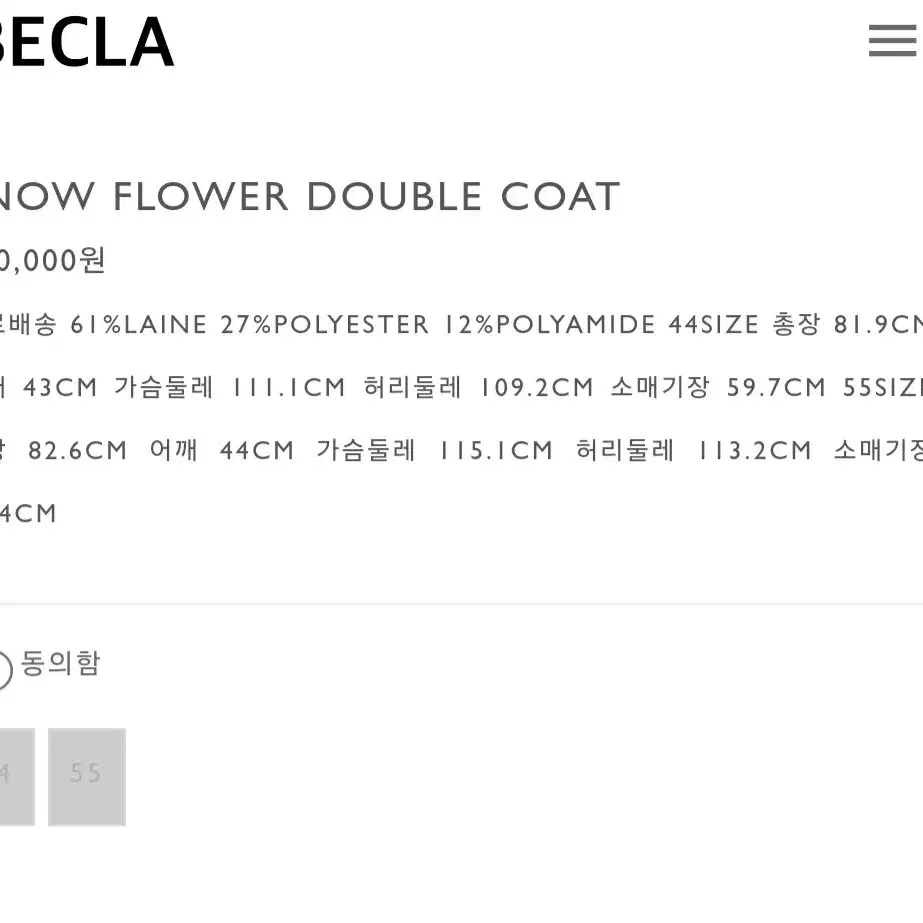
Task: Click the 동의함 label text
Action: click(61, 663)
